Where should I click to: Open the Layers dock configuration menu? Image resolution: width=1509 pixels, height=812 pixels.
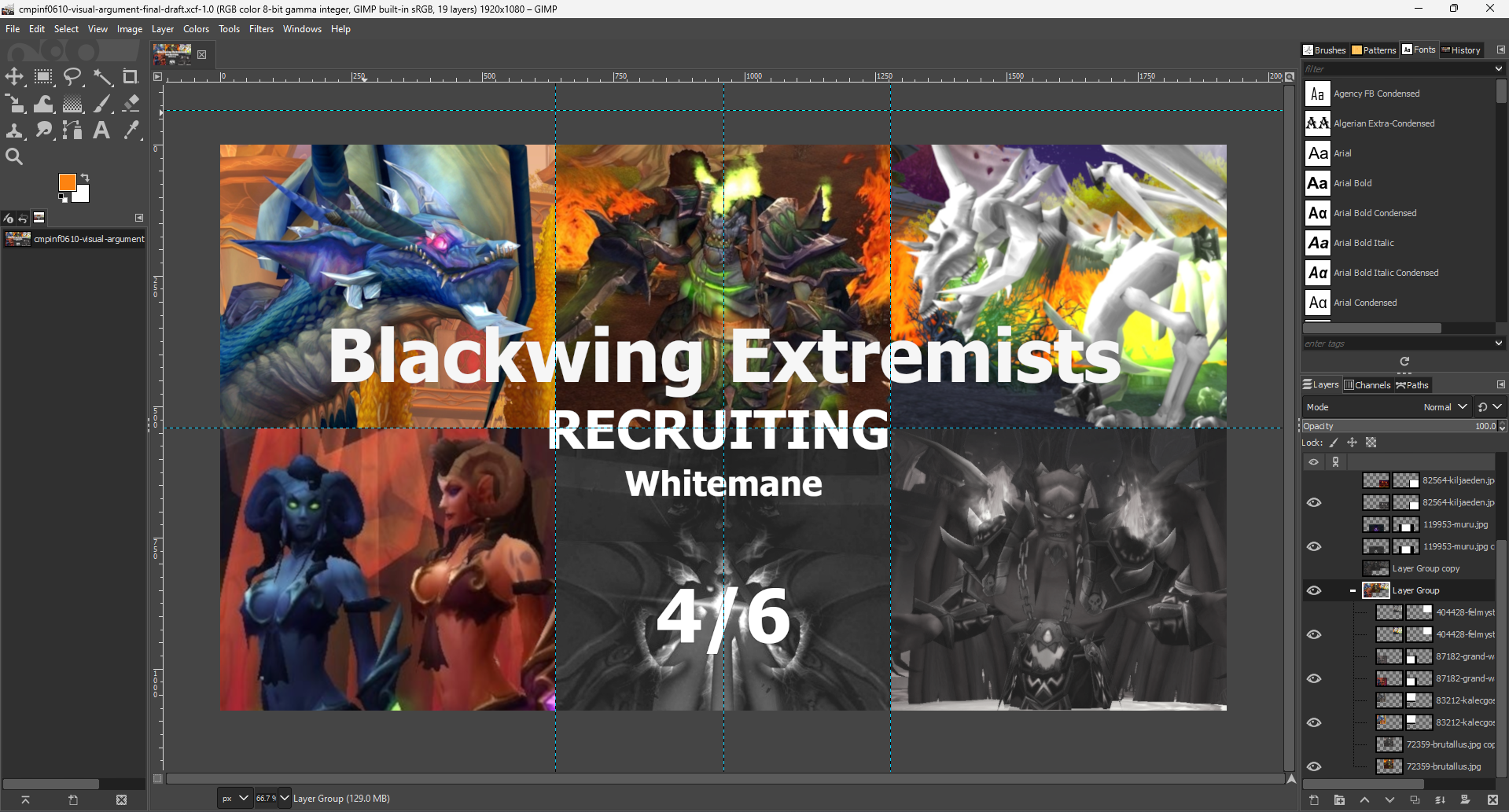[1500, 384]
